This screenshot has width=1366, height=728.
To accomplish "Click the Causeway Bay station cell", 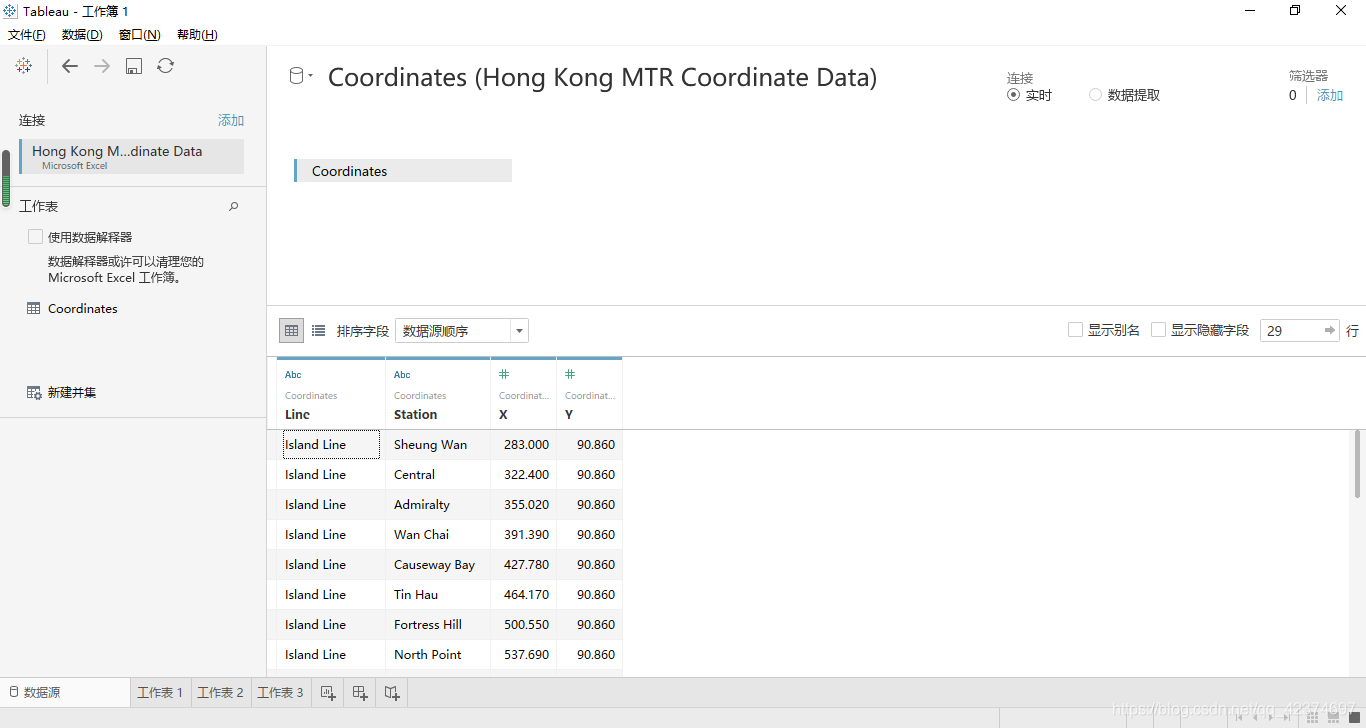I will (x=438, y=565).
